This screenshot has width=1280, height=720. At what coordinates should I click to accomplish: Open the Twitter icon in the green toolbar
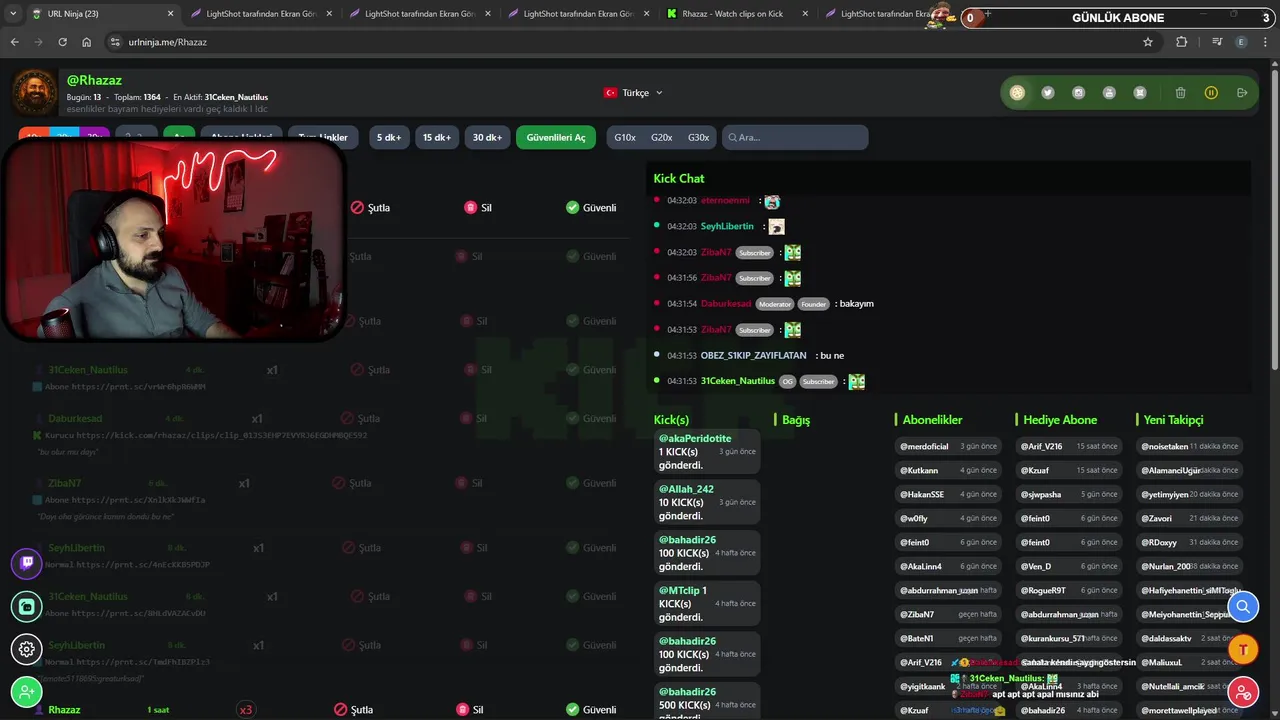[1048, 93]
